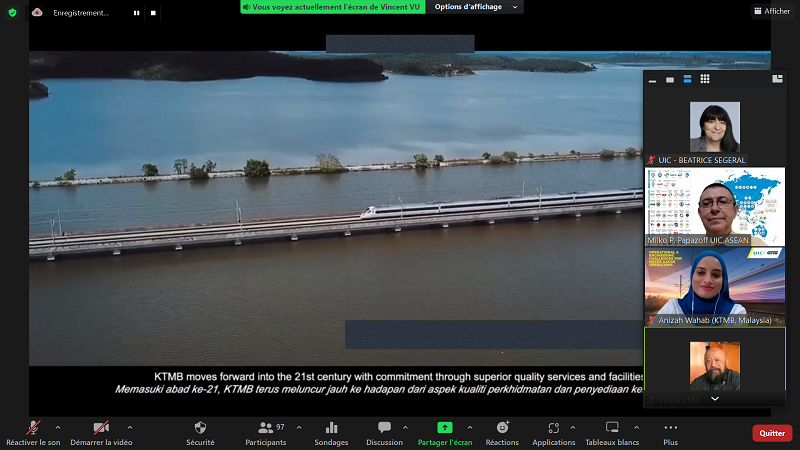Open the Sécurité shield icon
Viewport: 800px width, 450px height.
(200, 428)
